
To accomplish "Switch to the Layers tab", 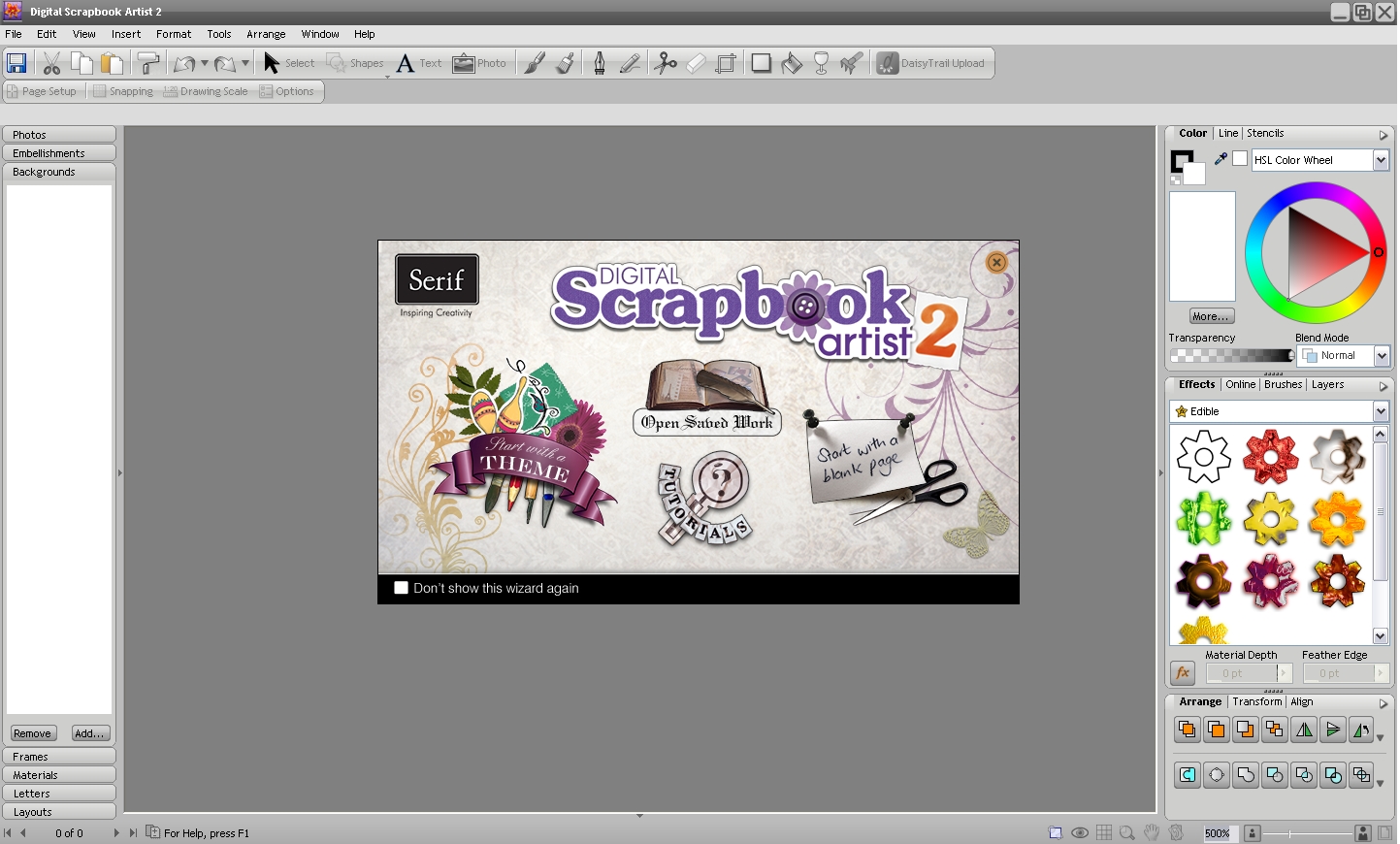I will point(1327,385).
